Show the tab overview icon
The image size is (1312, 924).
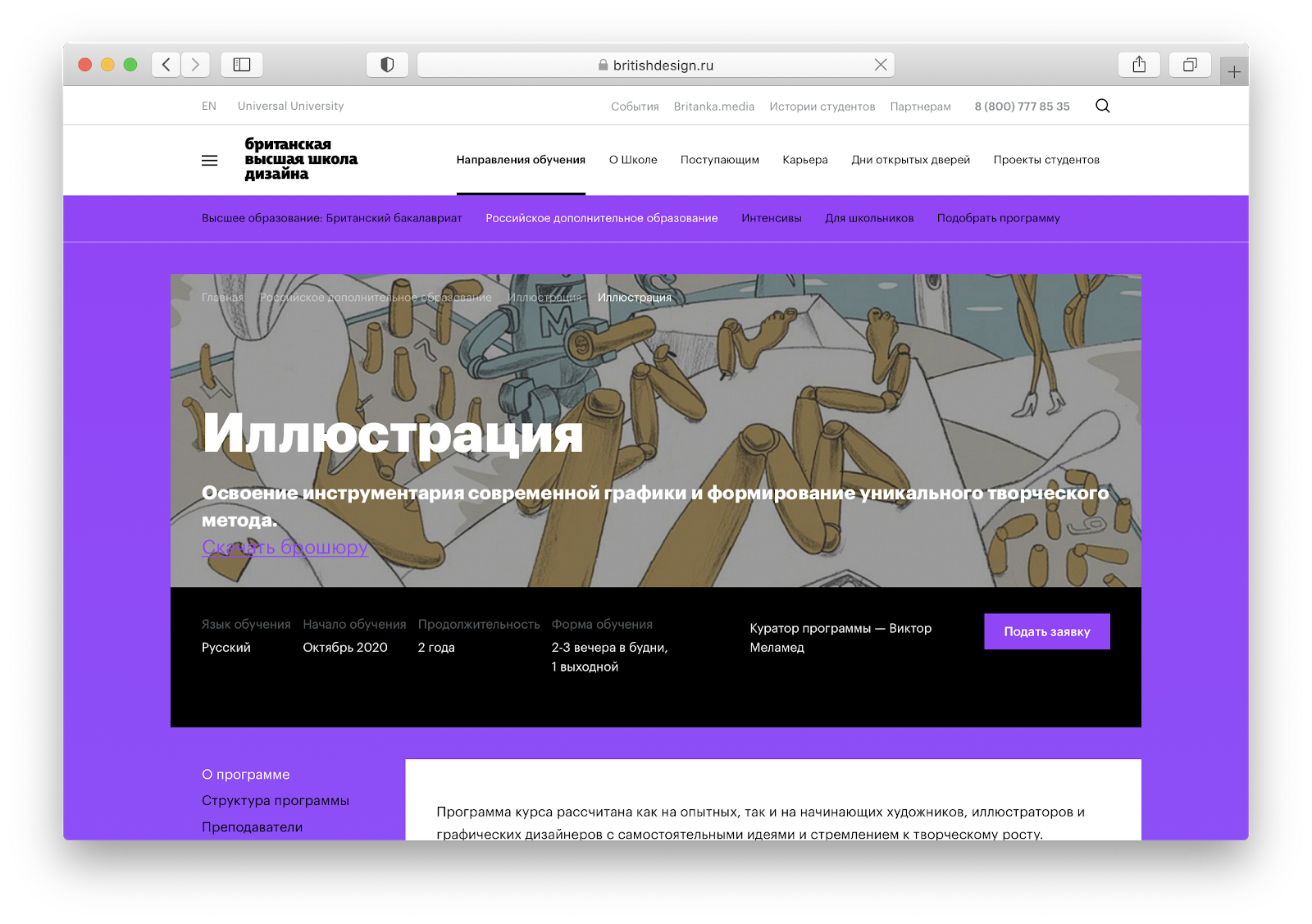click(1190, 65)
